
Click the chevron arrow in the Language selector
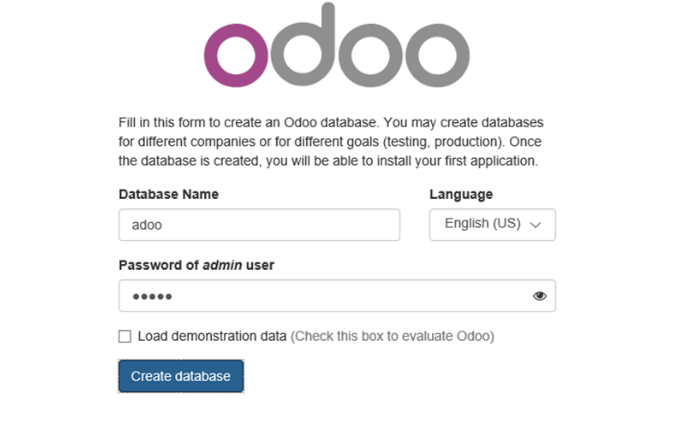[536, 225]
